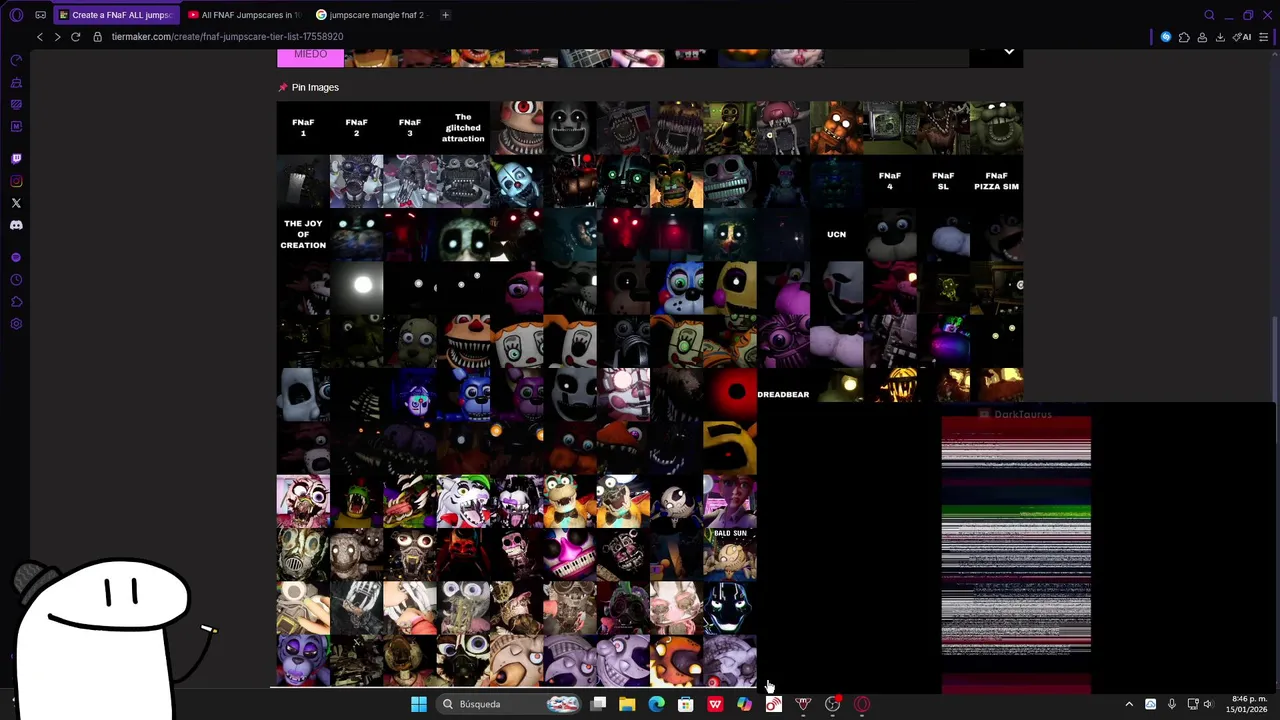Select THE JOY OF CREATION label tile
This screenshot has height=720, width=1280.
[x=303, y=234]
